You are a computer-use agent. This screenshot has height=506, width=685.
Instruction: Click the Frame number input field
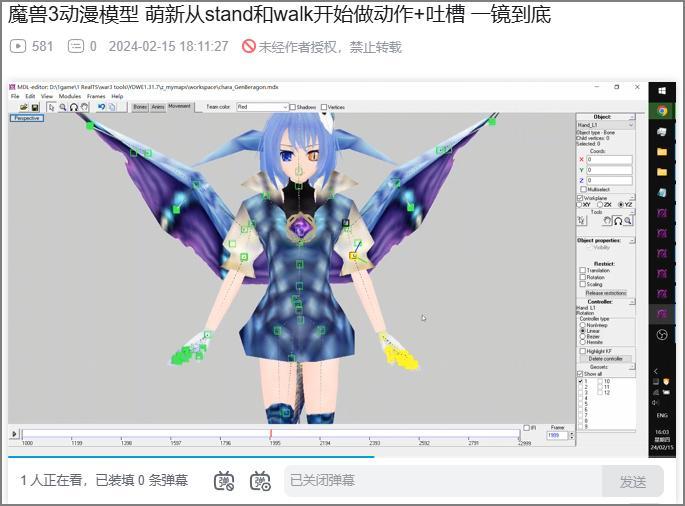click(x=554, y=436)
